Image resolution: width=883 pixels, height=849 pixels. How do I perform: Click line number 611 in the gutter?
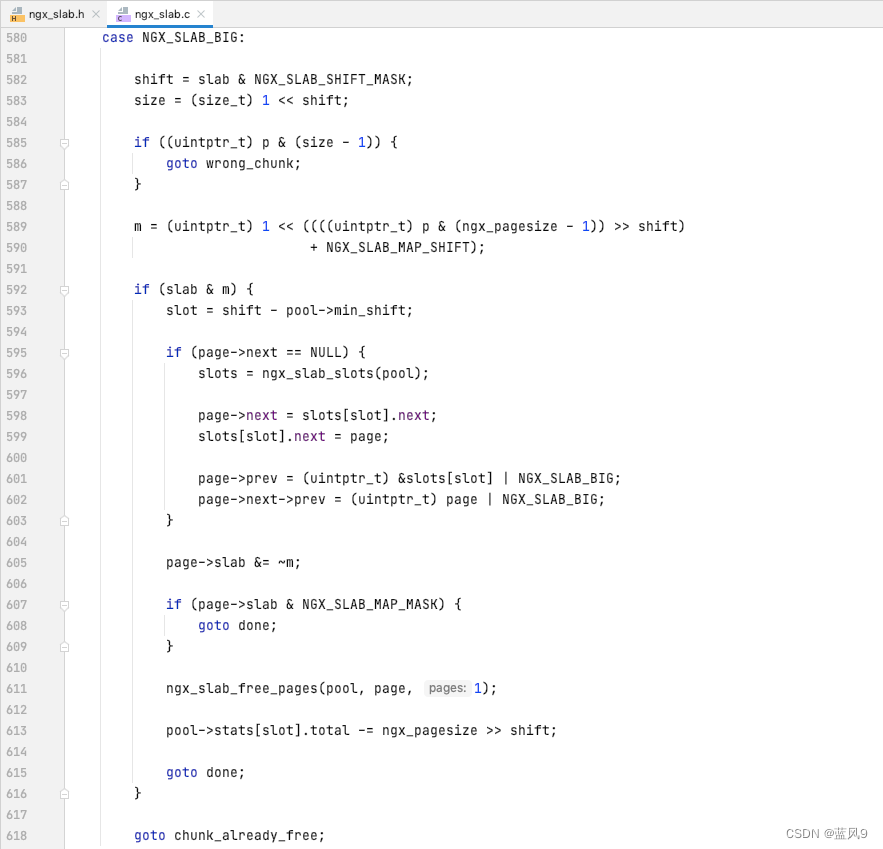pos(16,688)
